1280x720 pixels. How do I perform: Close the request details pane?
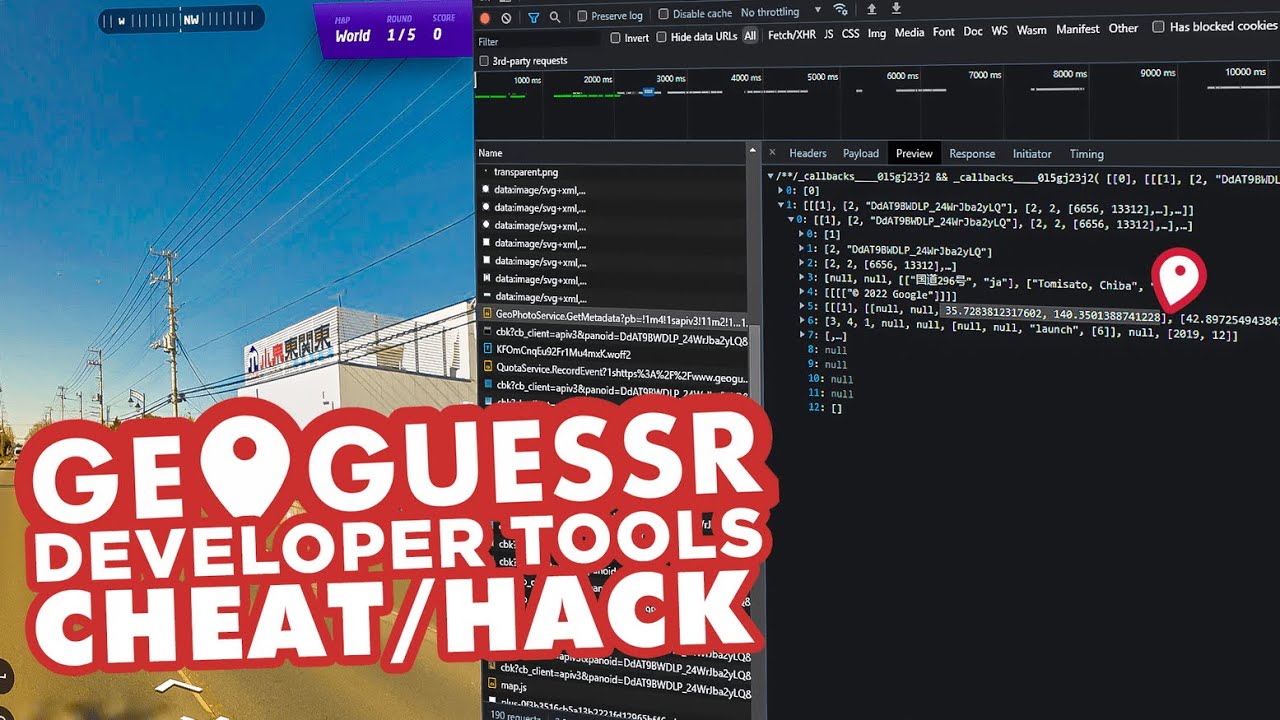tap(772, 154)
